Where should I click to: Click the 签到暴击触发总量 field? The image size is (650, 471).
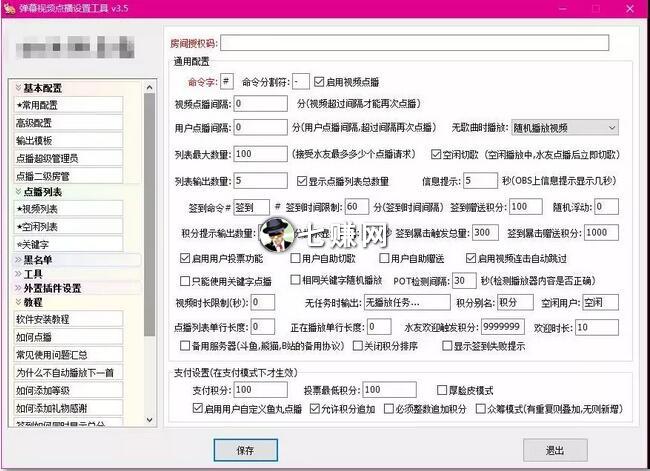pyautogui.click(x=485, y=233)
